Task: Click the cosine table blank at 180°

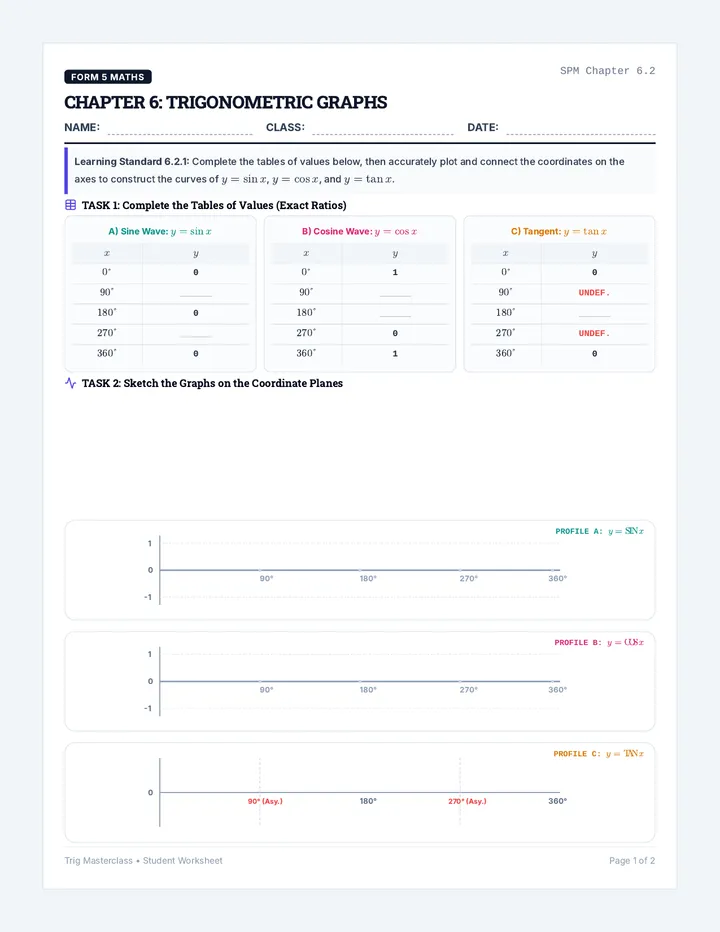Action: (x=395, y=313)
